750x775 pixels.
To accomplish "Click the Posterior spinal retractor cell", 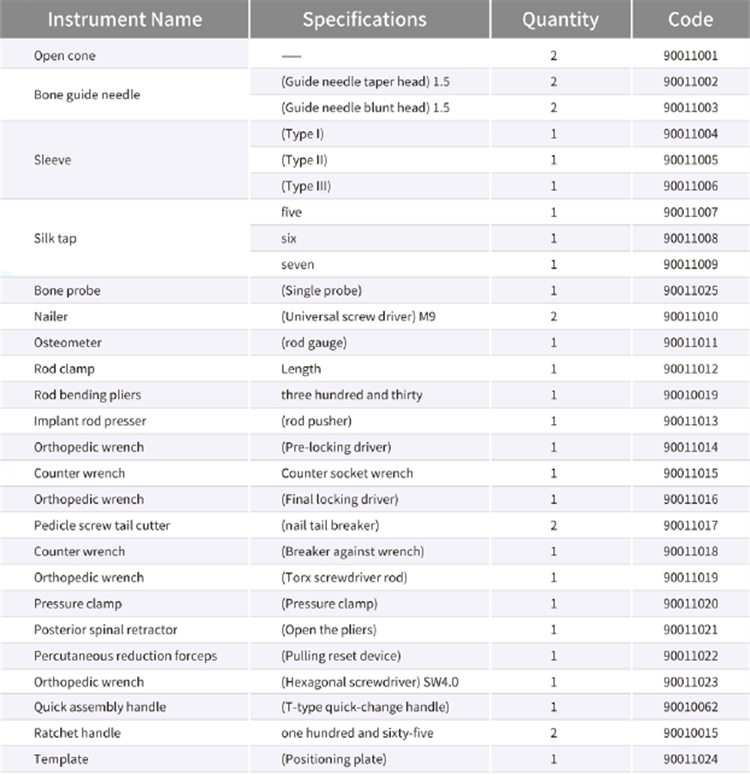I will [x=106, y=629].
